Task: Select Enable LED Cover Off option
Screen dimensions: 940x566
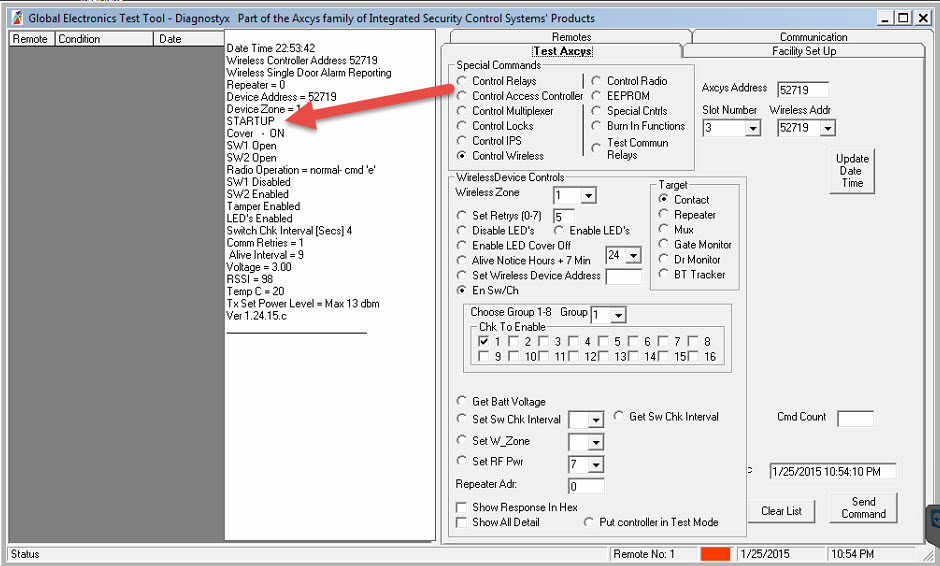Action: [x=461, y=245]
